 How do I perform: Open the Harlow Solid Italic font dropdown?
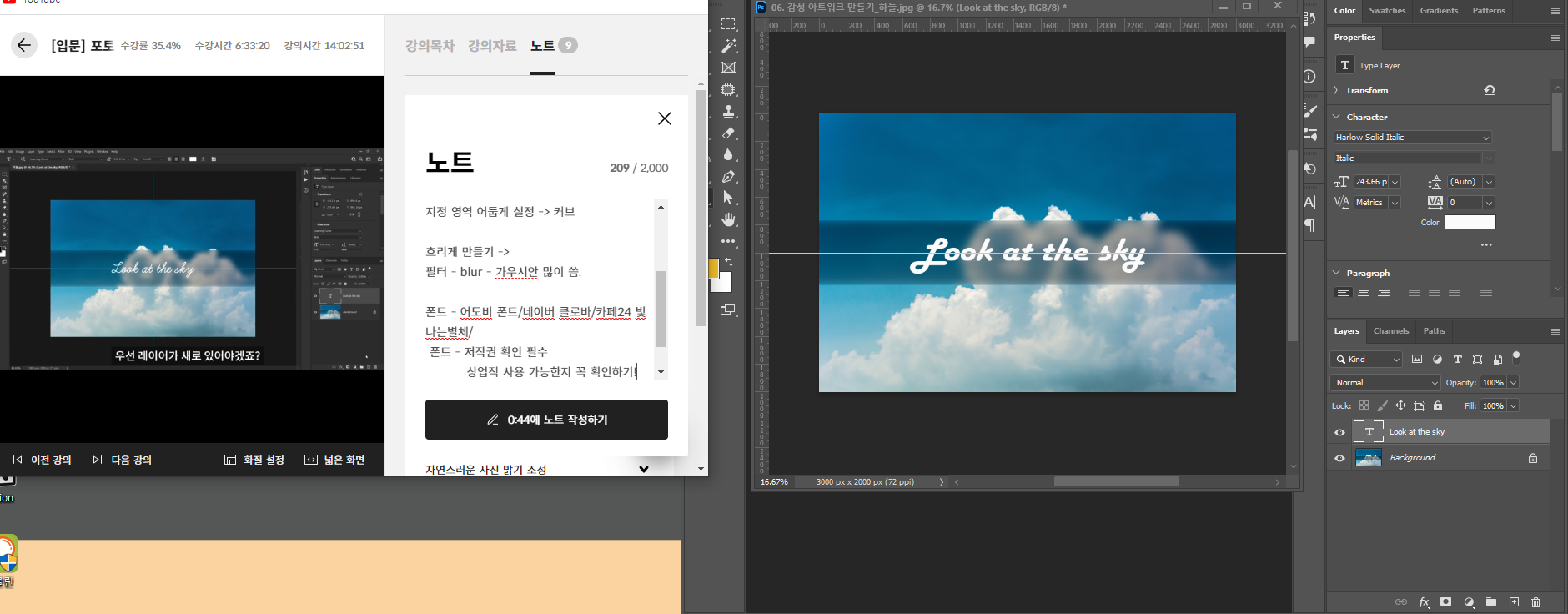tap(1485, 138)
